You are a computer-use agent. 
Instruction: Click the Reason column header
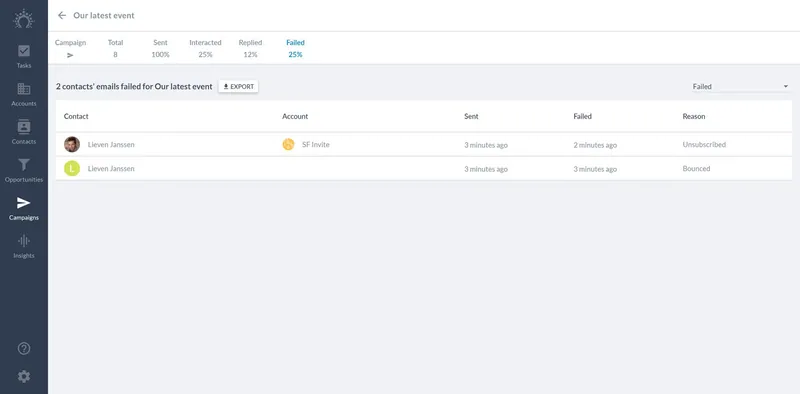694,116
